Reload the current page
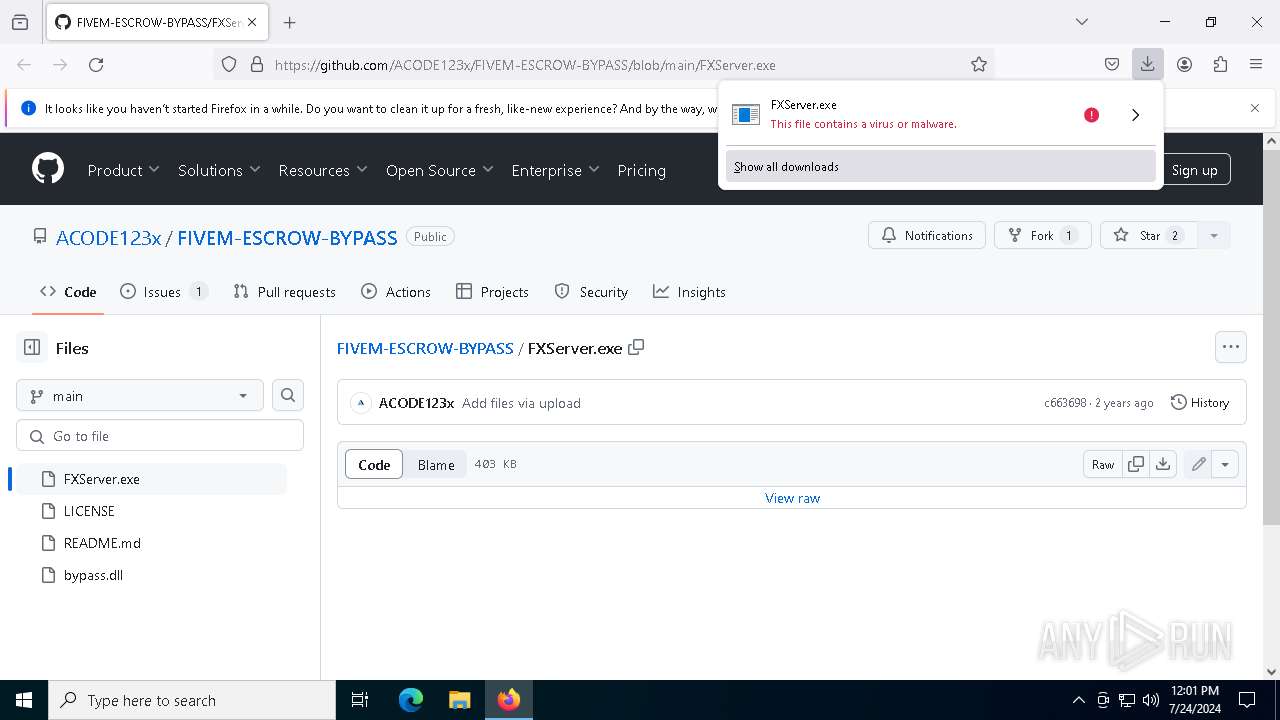Image resolution: width=1280 pixels, height=720 pixels. click(x=96, y=64)
